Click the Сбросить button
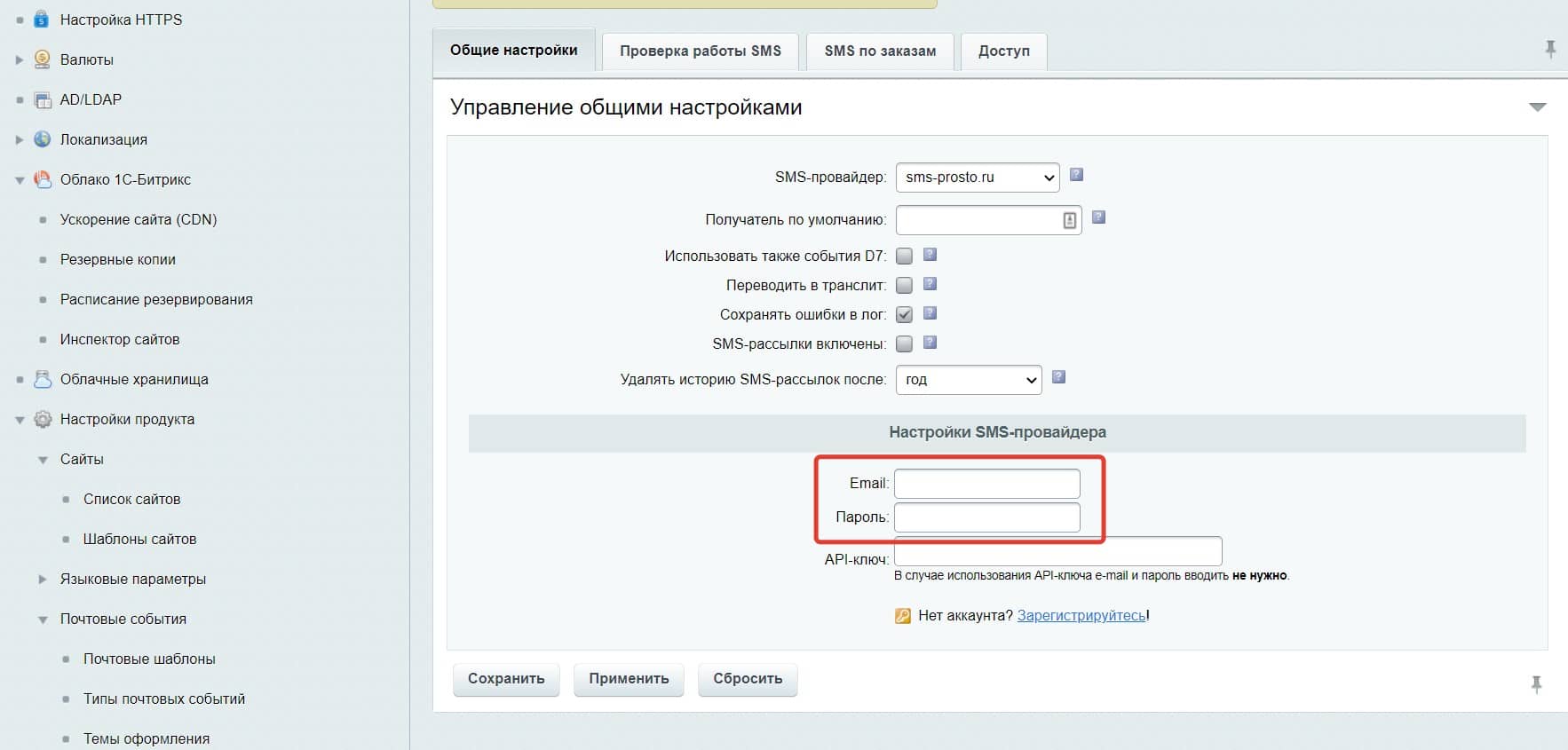Viewport: 1568px width, 750px height. click(748, 679)
